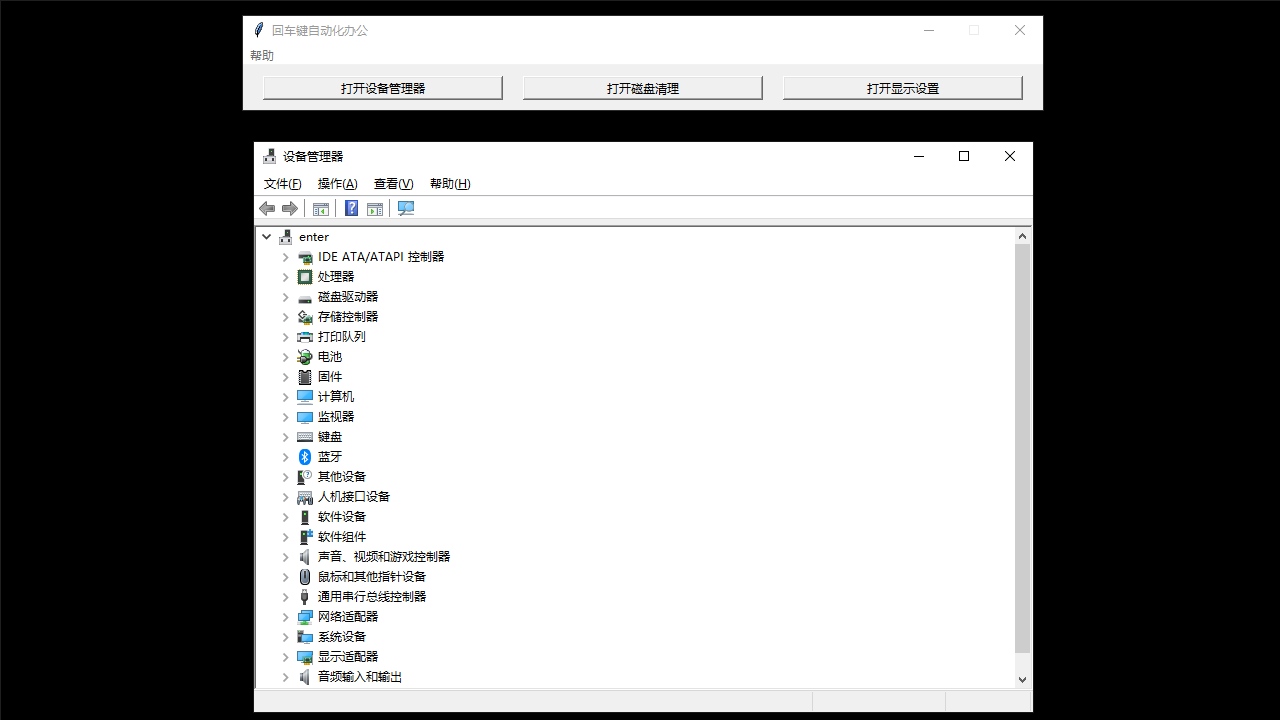The image size is (1280, 720).
Task: Open the 帮助 menu in 回车键自动化办公 window
Action: [x=261, y=55]
